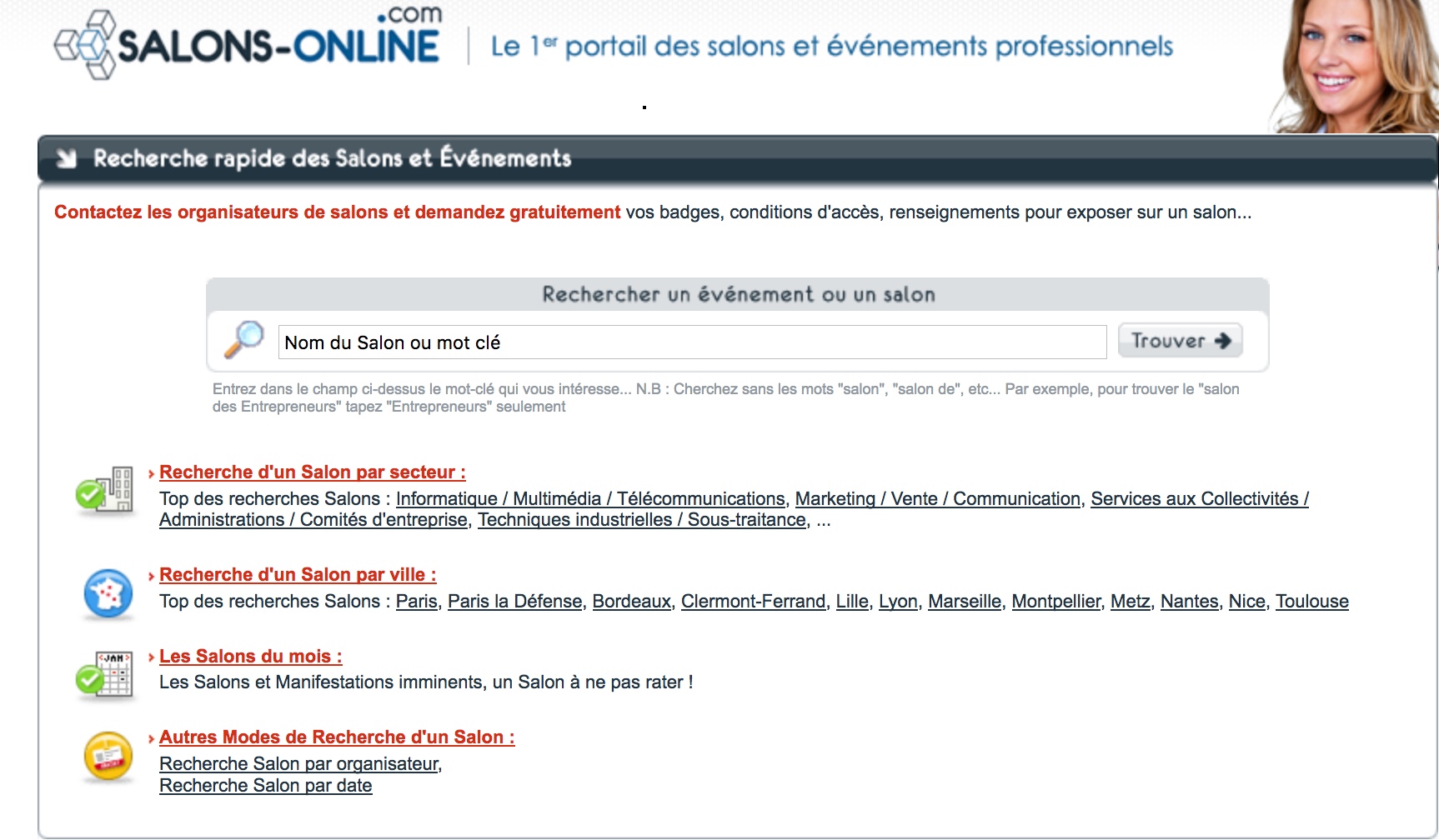
Task: Open Autres Modes de Recherche d'un Salon link
Action: [x=337, y=737]
